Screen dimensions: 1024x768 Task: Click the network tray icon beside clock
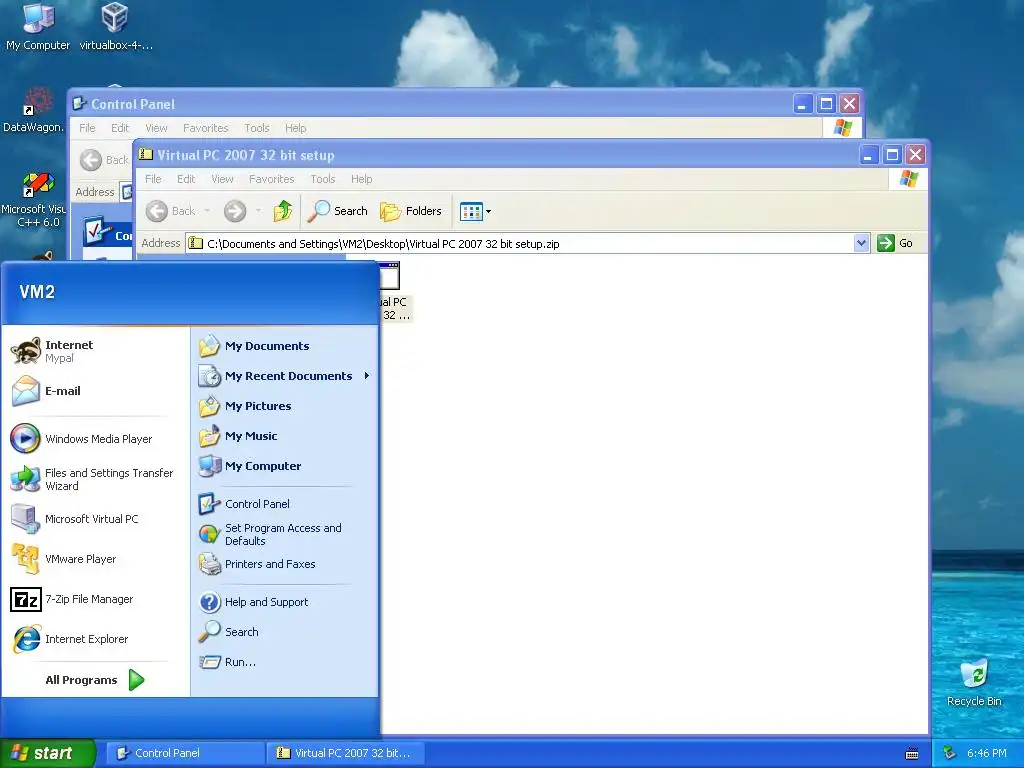(x=950, y=753)
